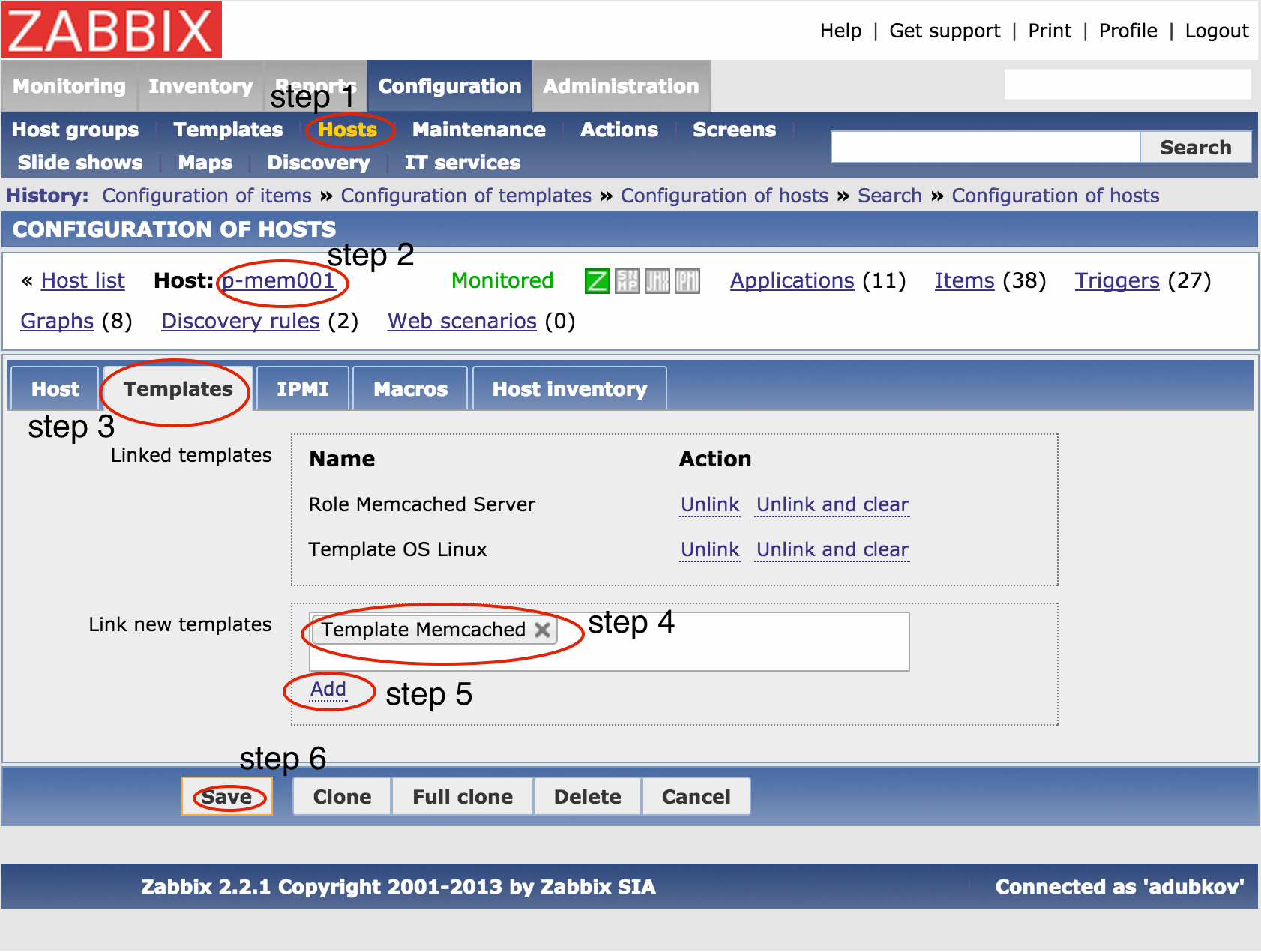Open the p-mem001 host link

click(277, 280)
